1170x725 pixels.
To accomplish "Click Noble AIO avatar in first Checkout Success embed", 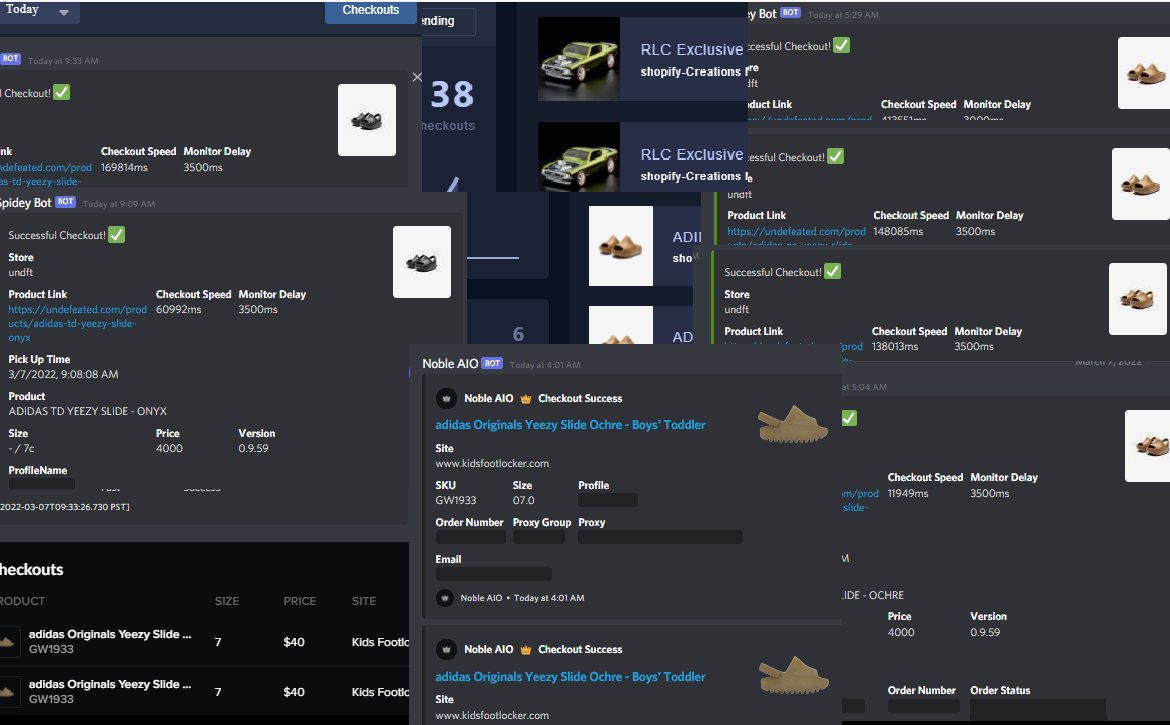I will 446,398.
